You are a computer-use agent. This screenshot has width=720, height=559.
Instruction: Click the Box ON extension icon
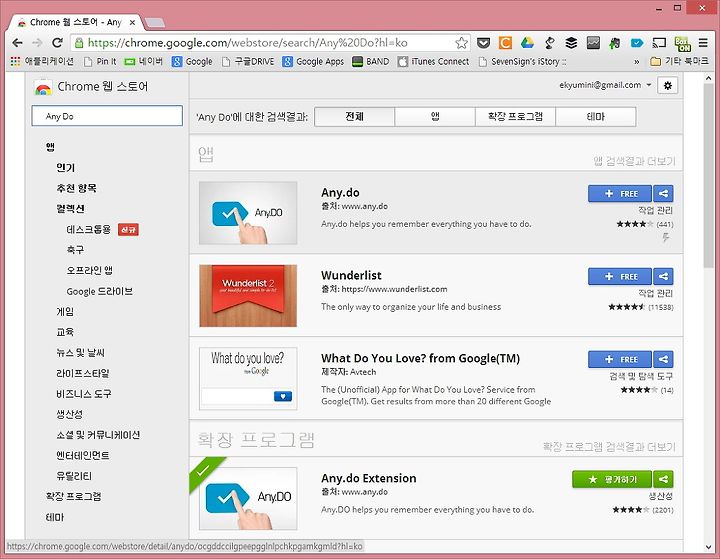click(x=682, y=44)
